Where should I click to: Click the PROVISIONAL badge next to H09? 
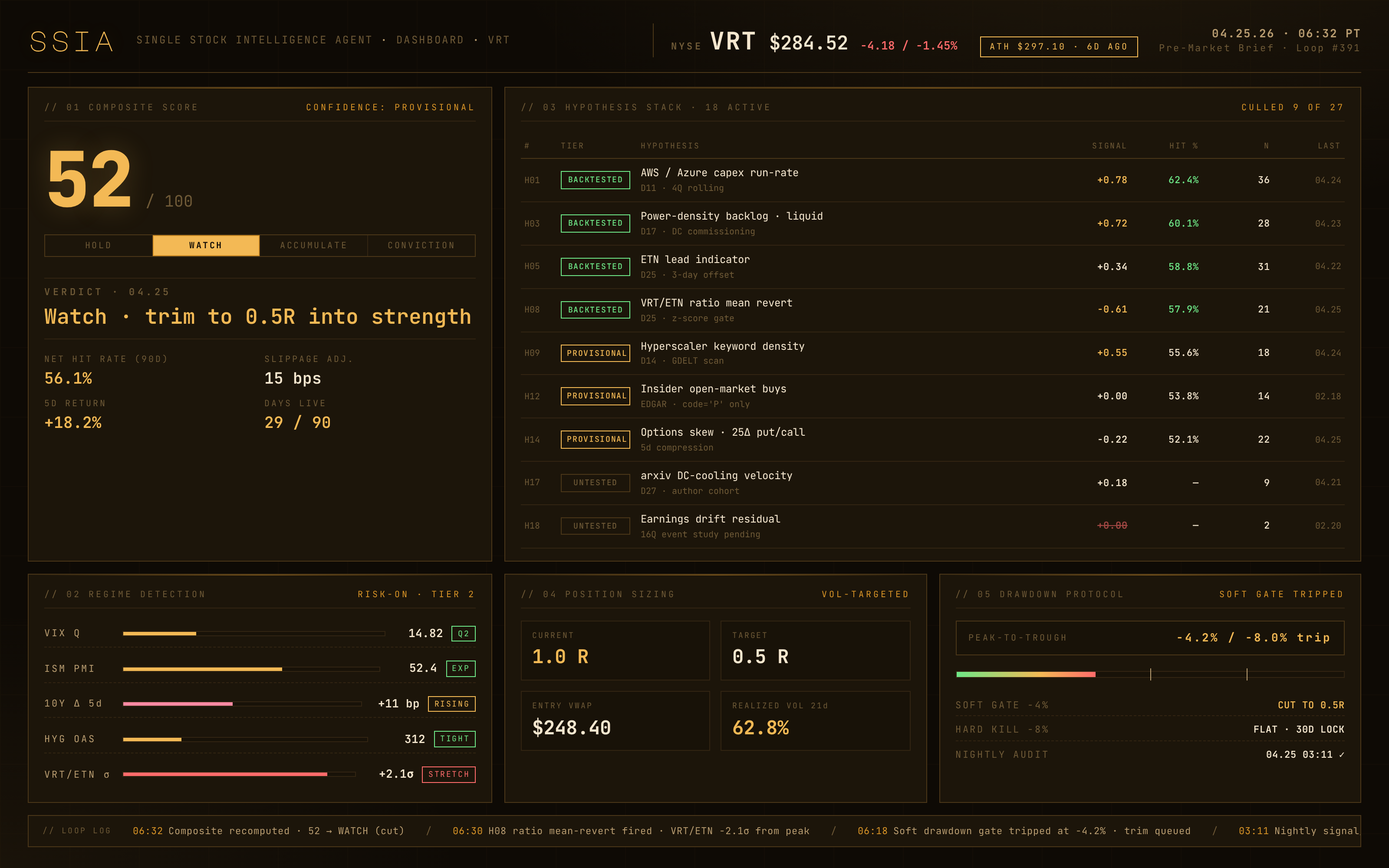(595, 353)
